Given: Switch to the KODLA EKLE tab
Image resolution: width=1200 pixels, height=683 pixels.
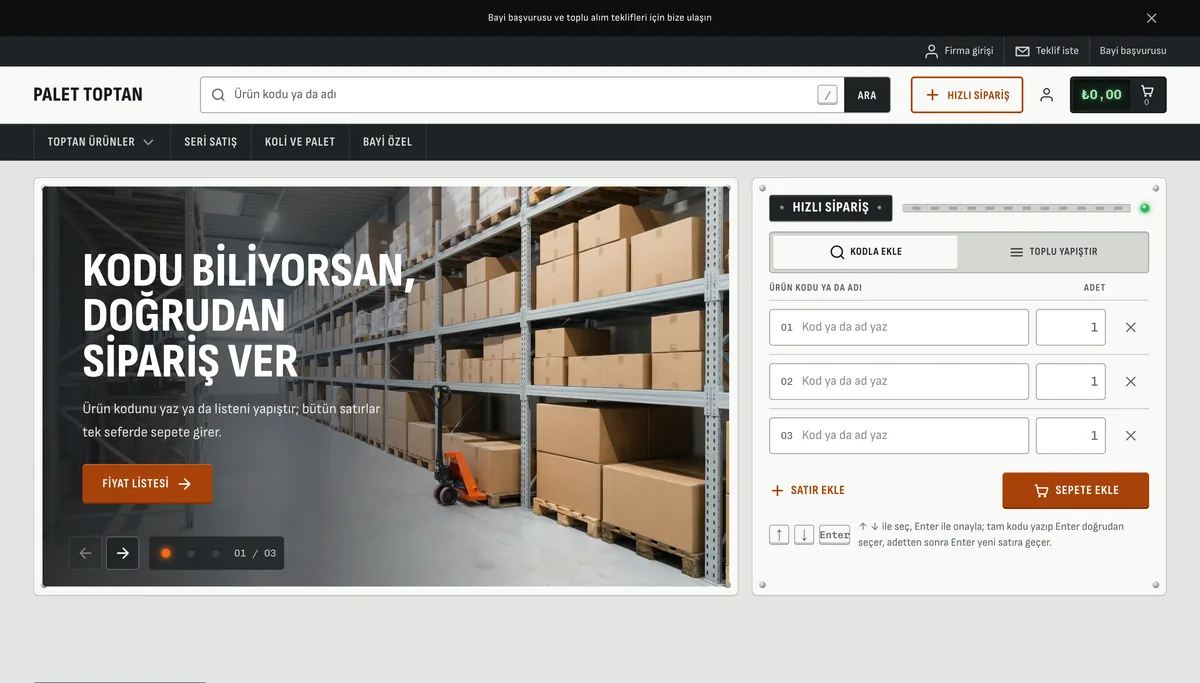Looking at the screenshot, I should point(865,252).
